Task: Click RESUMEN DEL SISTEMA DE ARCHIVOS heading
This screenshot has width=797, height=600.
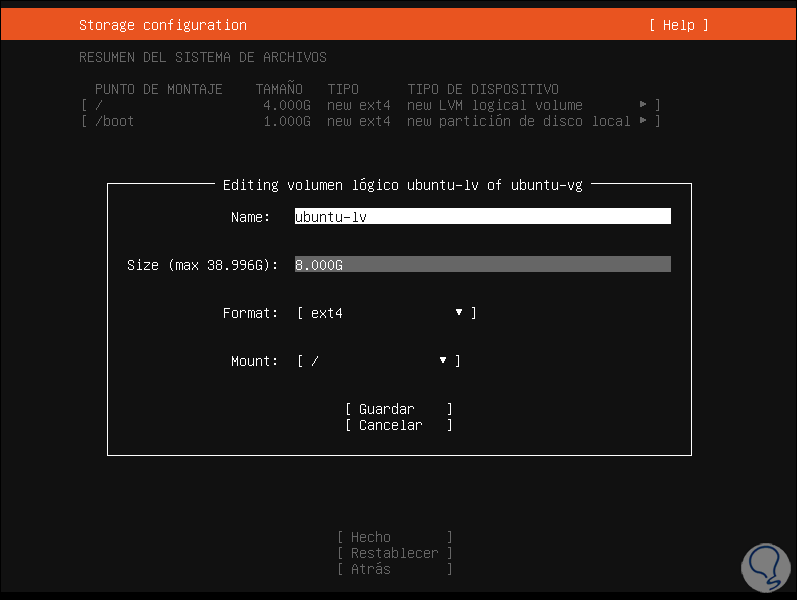Action: (x=203, y=57)
